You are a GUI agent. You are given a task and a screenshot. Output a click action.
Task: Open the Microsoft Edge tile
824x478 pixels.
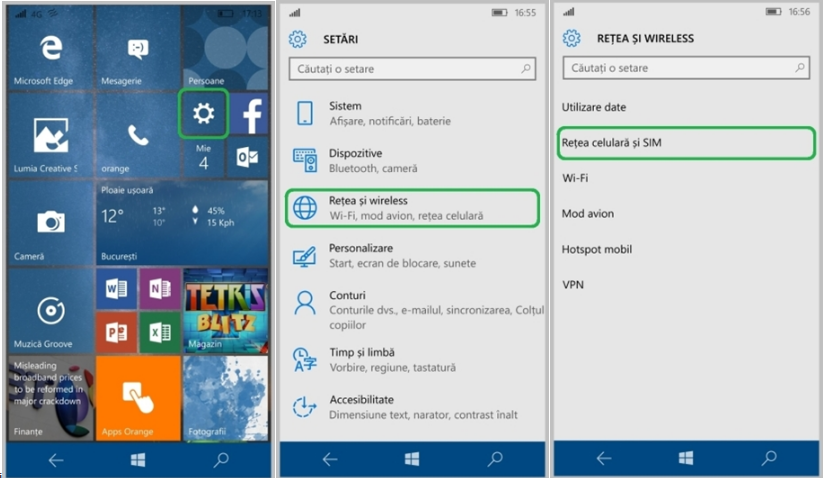(50, 49)
